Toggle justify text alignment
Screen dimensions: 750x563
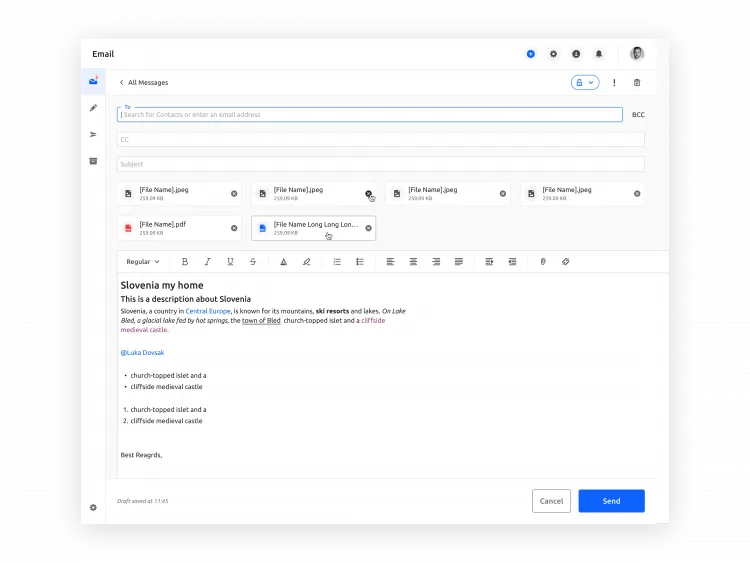[459, 262]
